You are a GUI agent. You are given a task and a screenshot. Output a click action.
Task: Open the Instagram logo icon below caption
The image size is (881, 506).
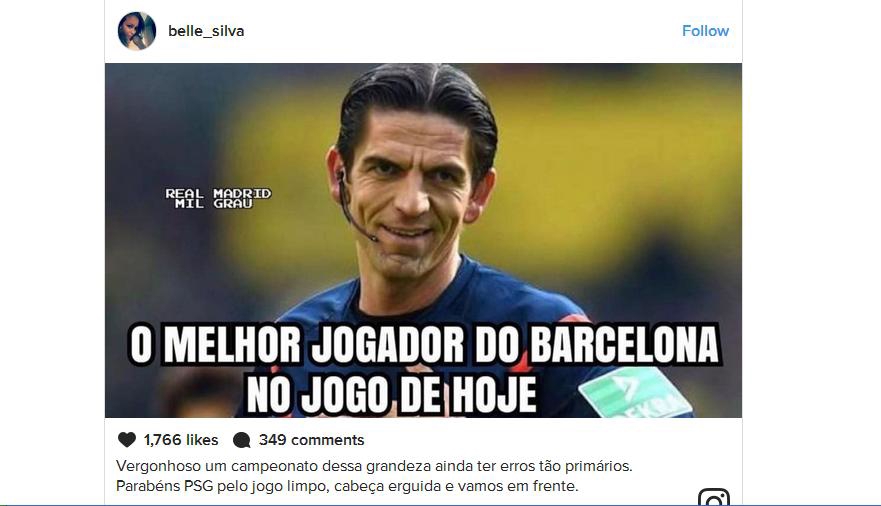(x=714, y=498)
